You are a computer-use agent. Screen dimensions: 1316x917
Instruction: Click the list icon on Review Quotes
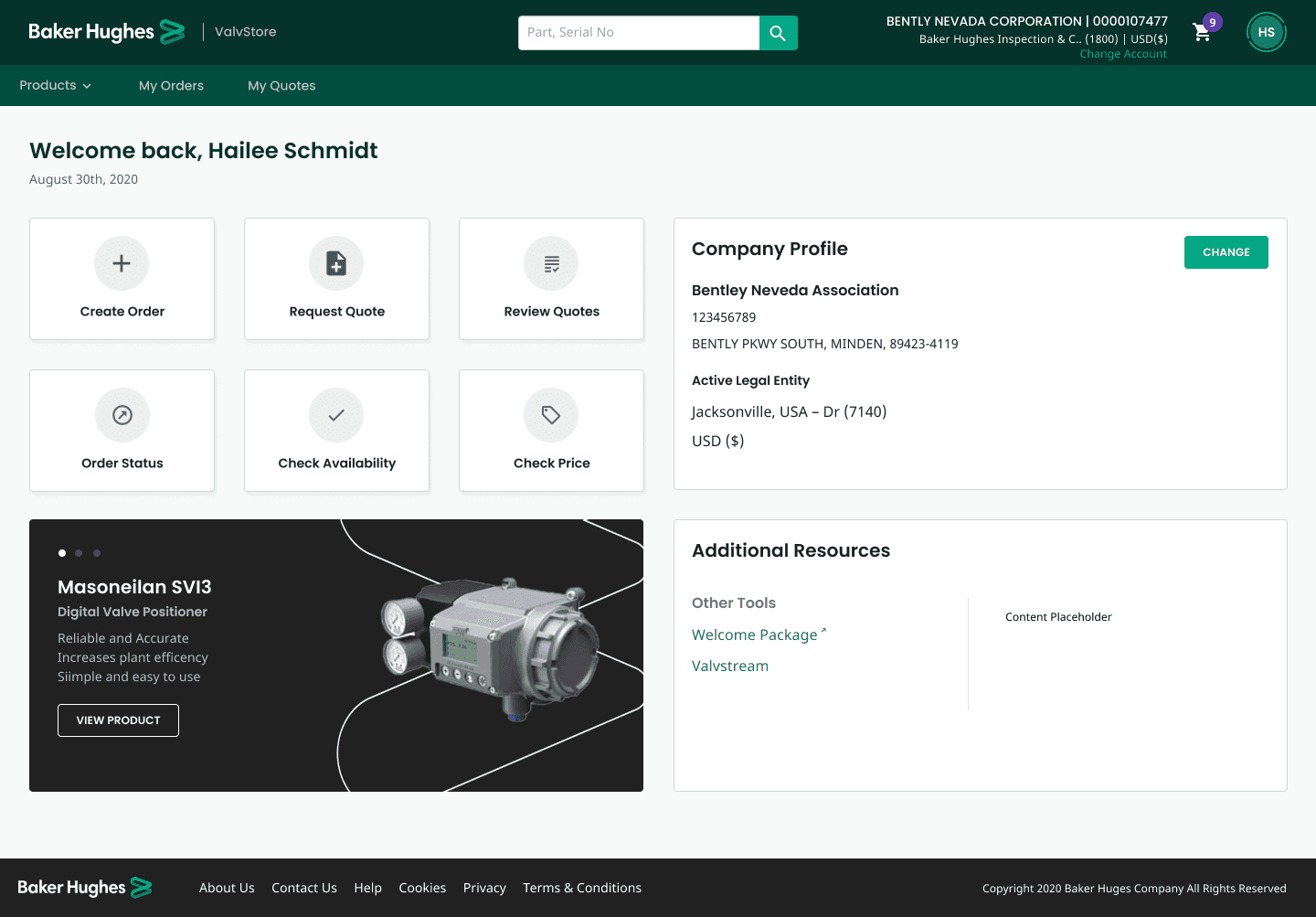pos(551,263)
